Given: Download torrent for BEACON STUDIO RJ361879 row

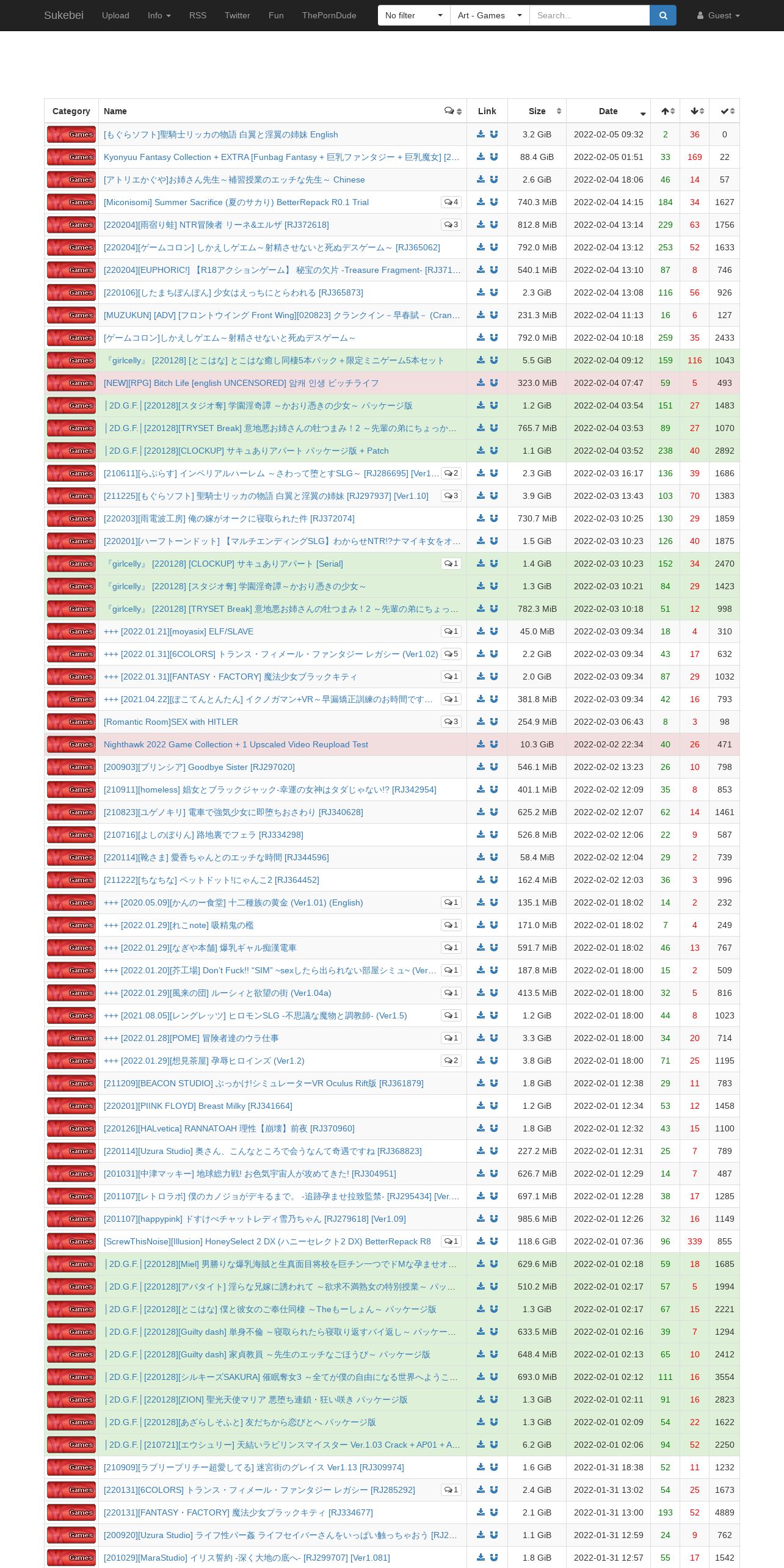Looking at the screenshot, I should [481, 1083].
